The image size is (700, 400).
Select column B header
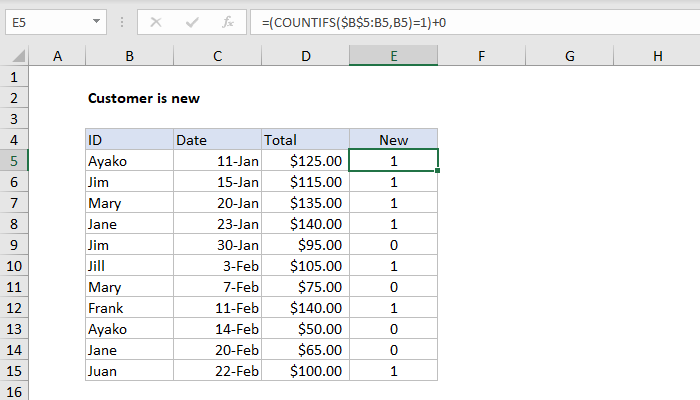[x=129, y=57]
